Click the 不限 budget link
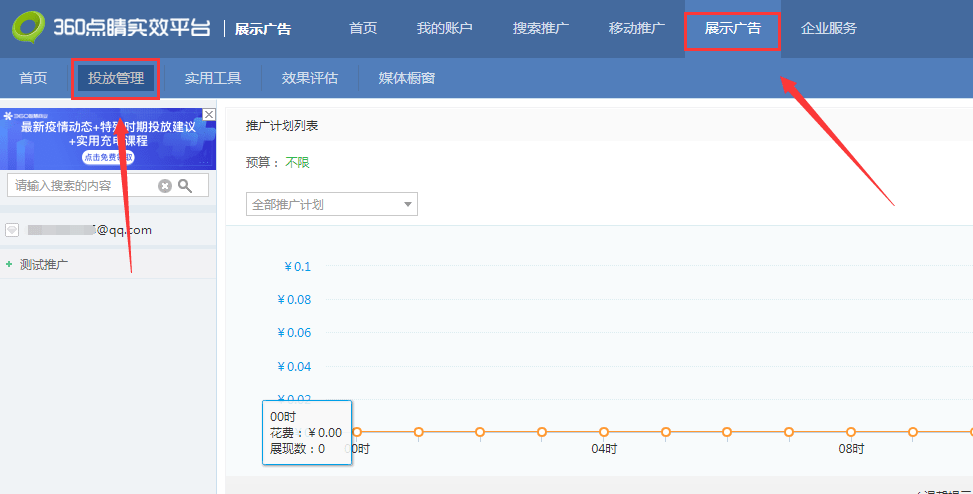Image resolution: width=973 pixels, height=494 pixels. click(x=297, y=163)
